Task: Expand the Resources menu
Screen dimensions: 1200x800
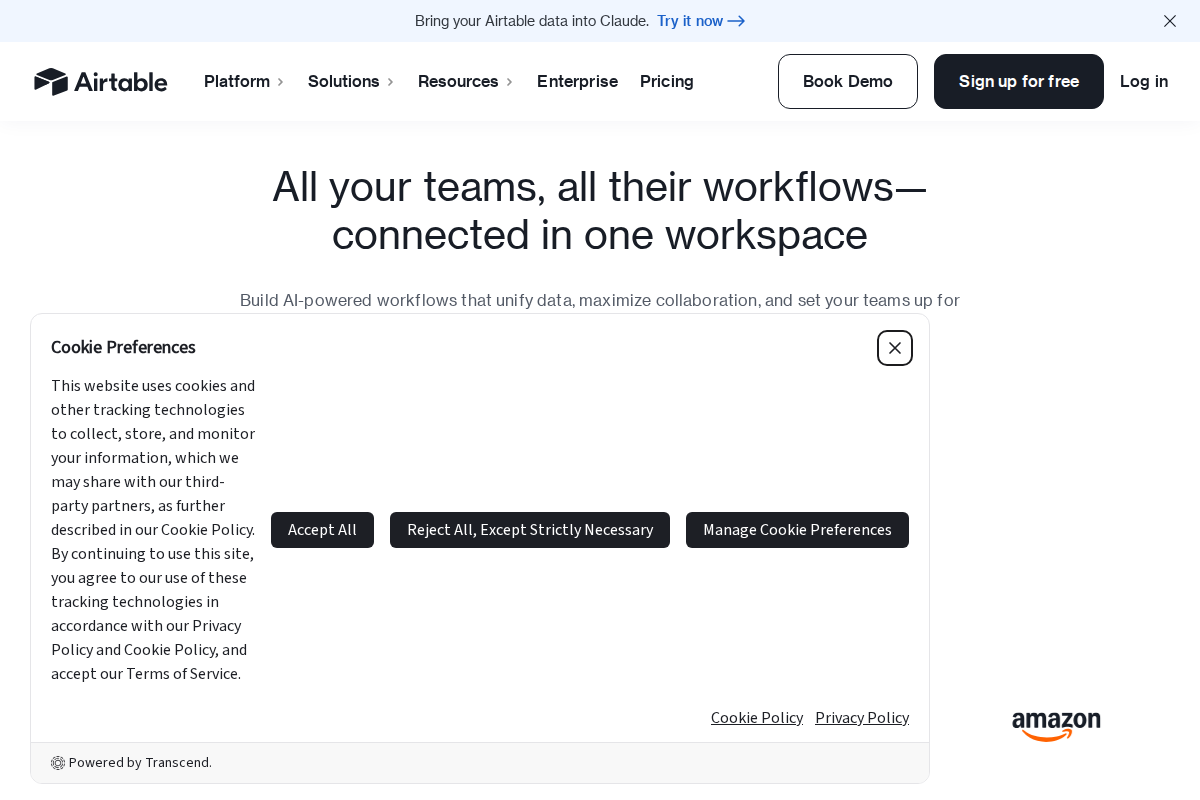Action: tap(465, 82)
